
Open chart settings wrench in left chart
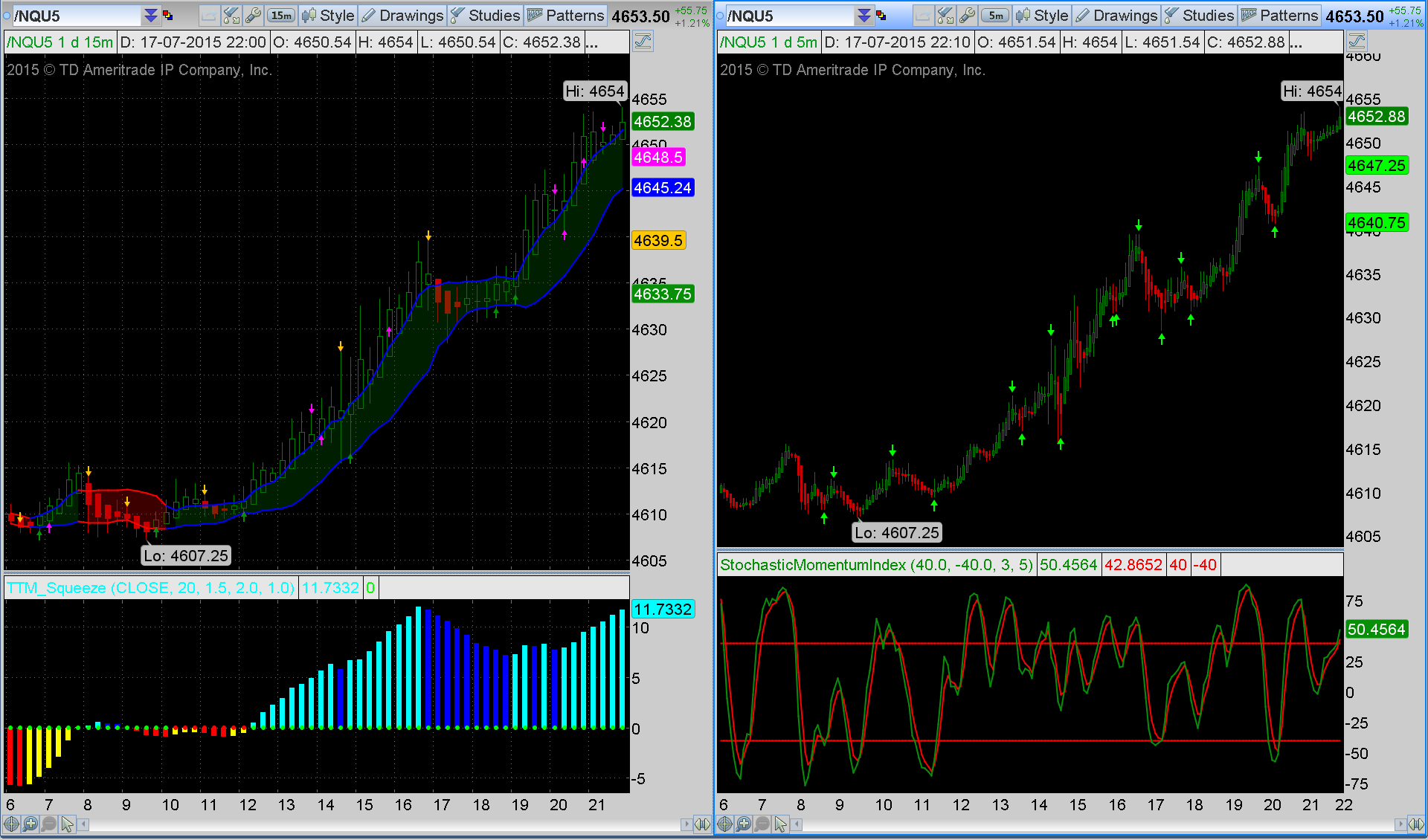tap(254, 16)
